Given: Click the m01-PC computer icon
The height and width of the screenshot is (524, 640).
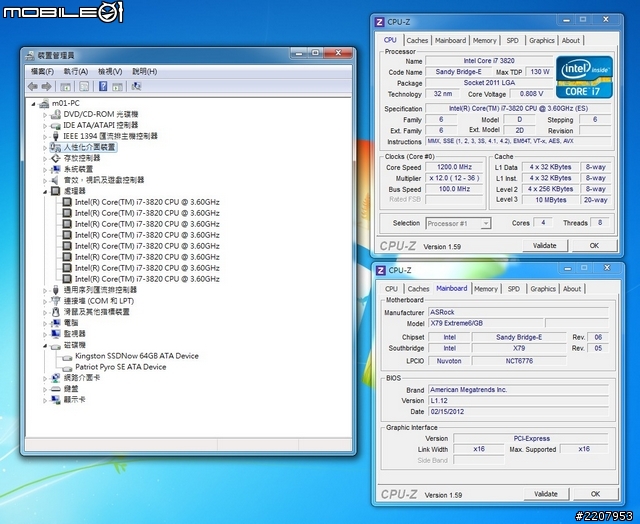Looking at the screenshot, I should click(x=44, y=104).
